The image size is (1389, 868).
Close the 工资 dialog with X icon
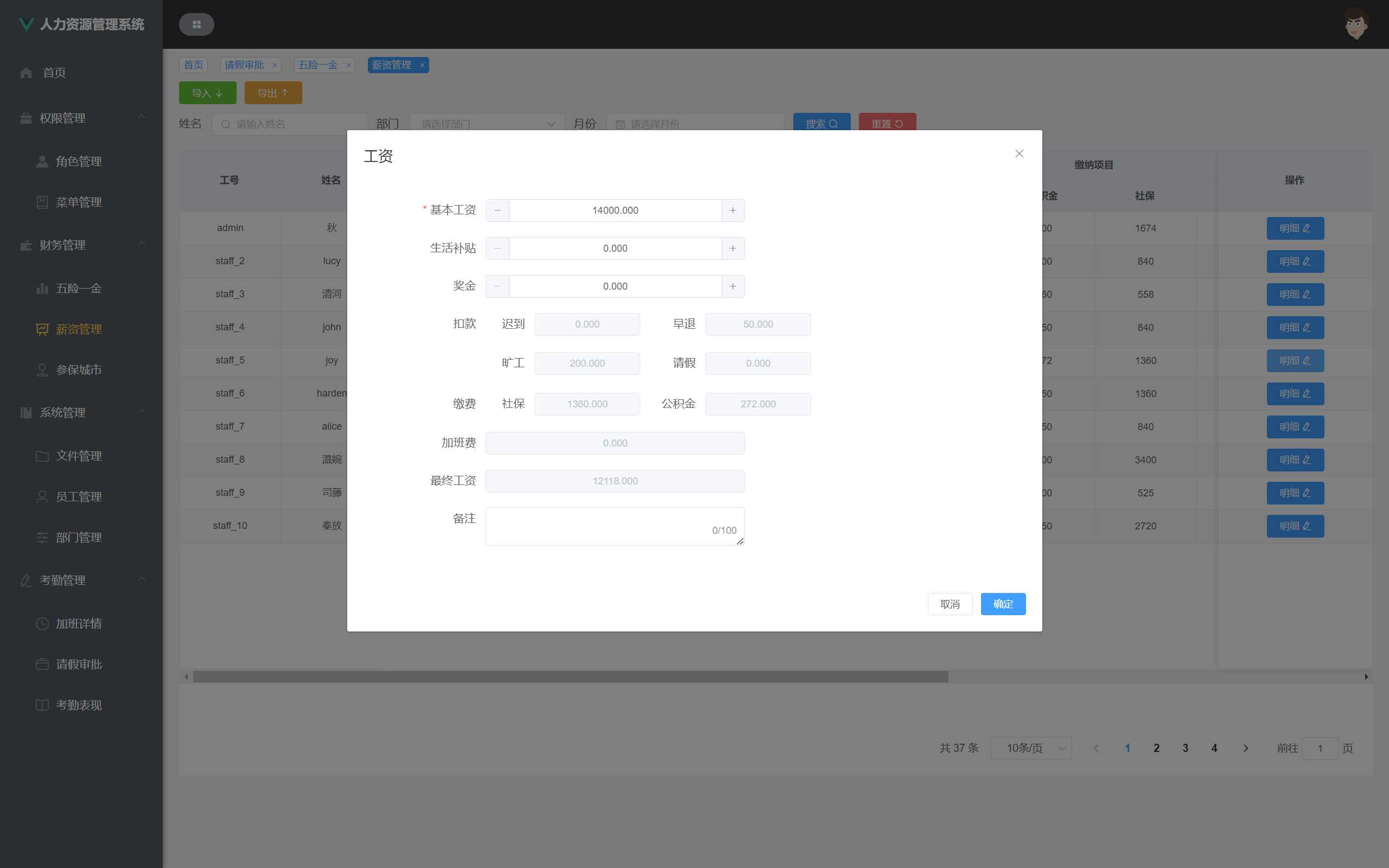click(1019, 154)
